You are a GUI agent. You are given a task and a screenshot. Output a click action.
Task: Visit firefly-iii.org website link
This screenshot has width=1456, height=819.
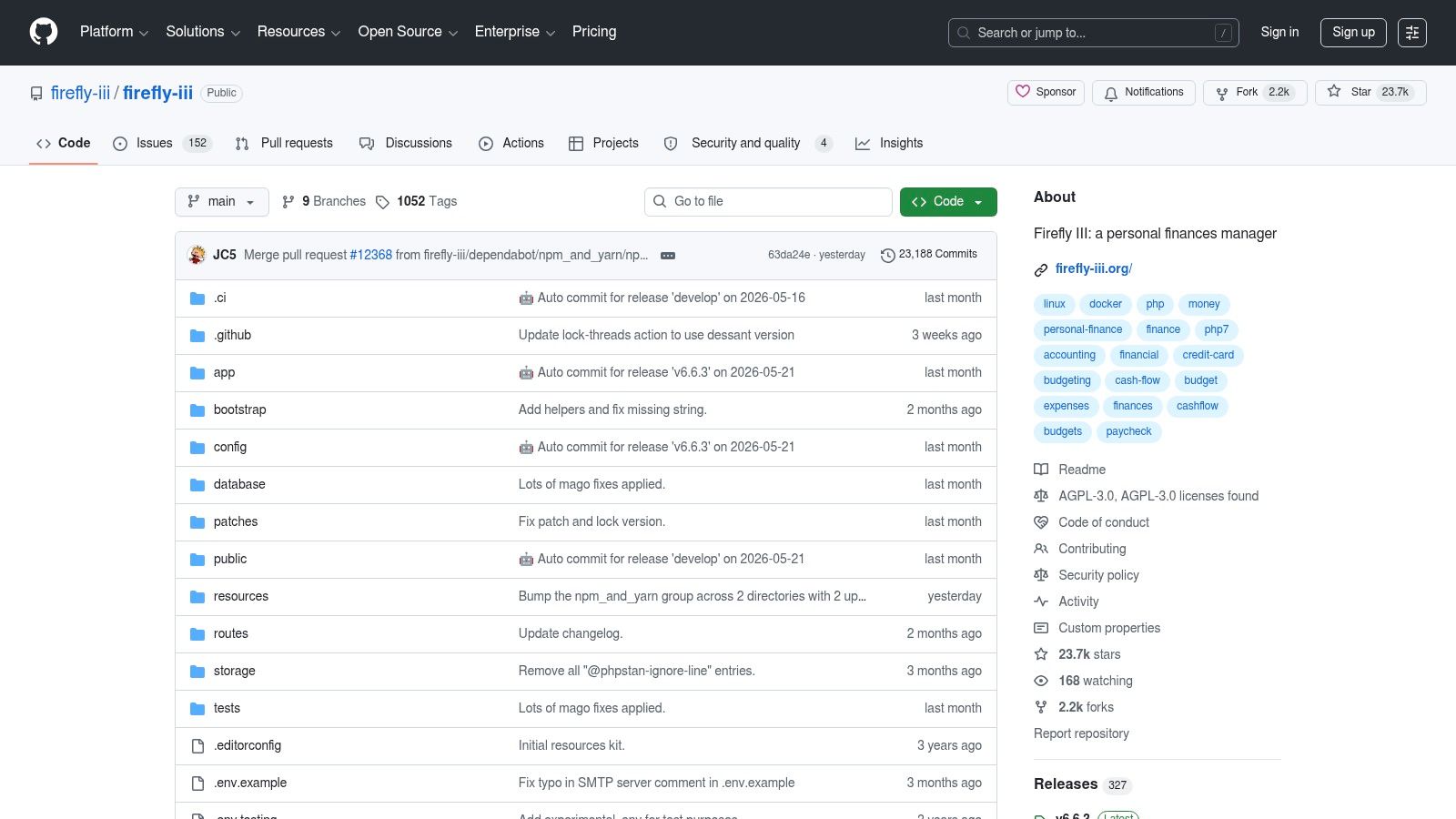click(1093, 269)
